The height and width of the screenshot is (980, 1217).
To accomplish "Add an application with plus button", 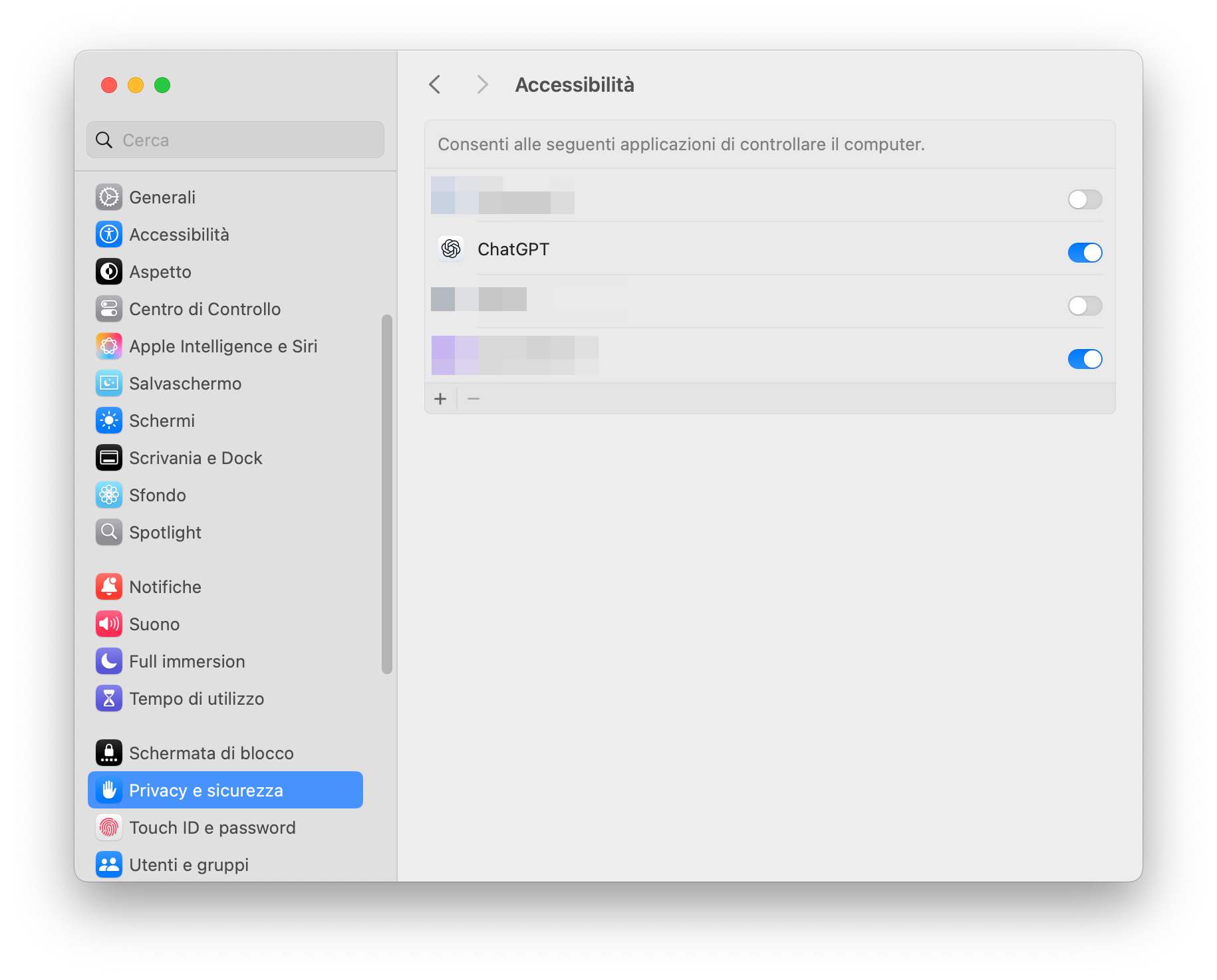I will (440, 399).
